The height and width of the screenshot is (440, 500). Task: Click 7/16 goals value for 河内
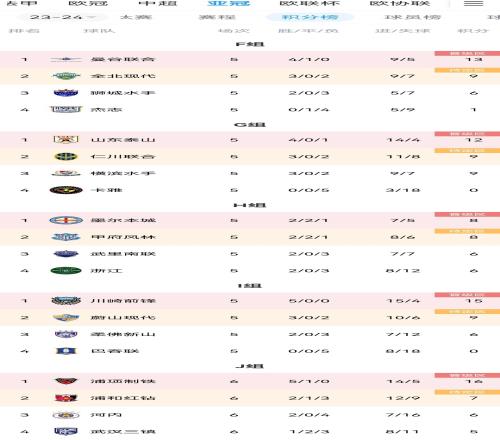click(x=403, y=415)
